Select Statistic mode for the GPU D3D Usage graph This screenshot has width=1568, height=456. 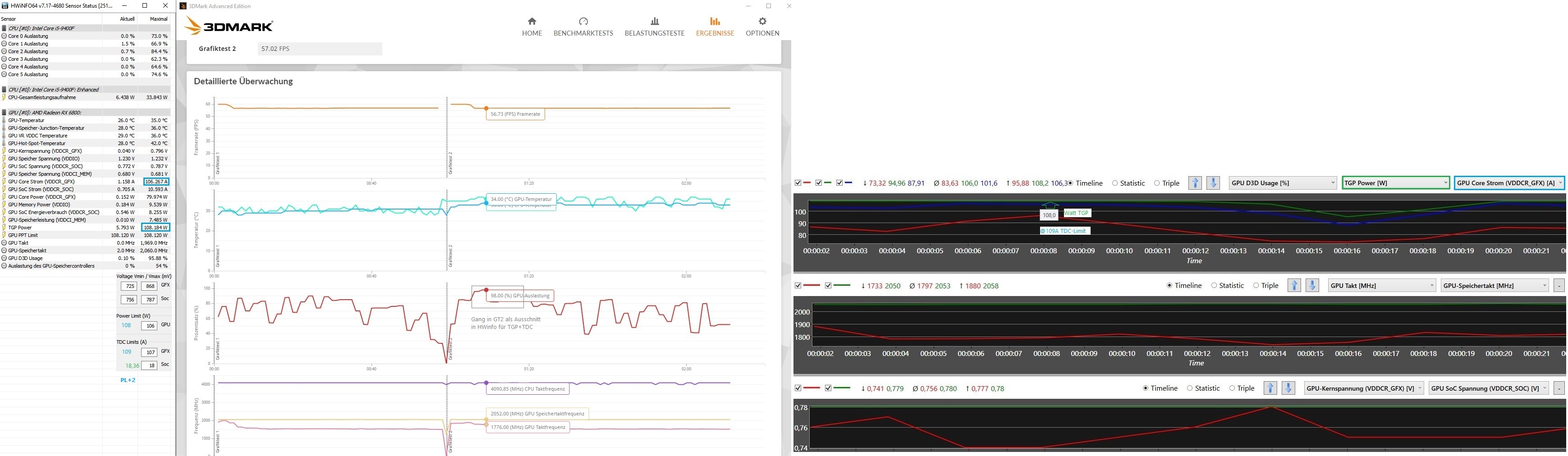[1128, 183]
